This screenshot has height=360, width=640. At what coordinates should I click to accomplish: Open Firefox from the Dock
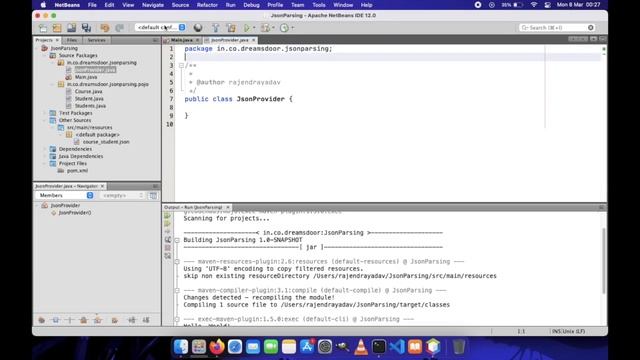click(217, 347)
